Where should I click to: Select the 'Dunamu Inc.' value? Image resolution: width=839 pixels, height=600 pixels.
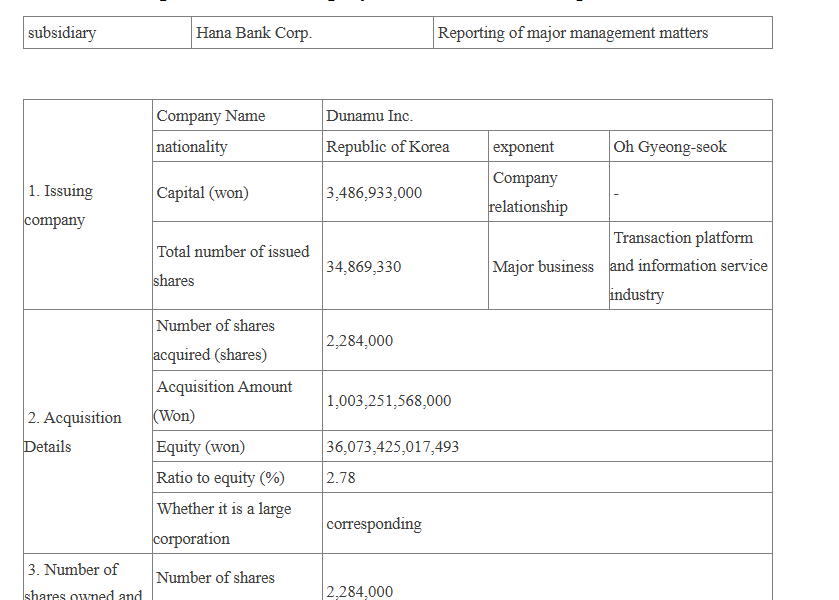tap(369, 116)
